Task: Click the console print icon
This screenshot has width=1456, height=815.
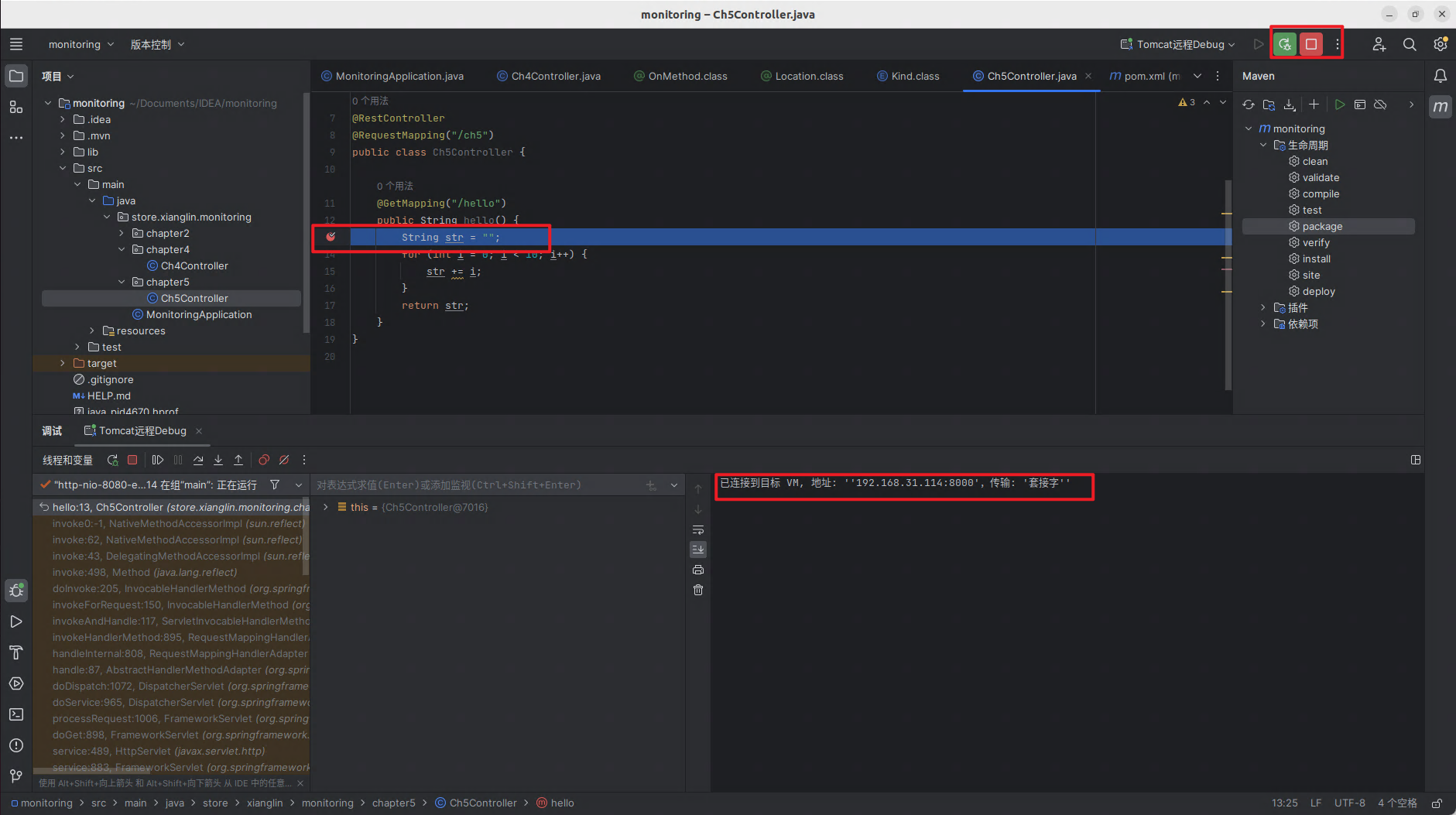Action: (x=698, y=570)
